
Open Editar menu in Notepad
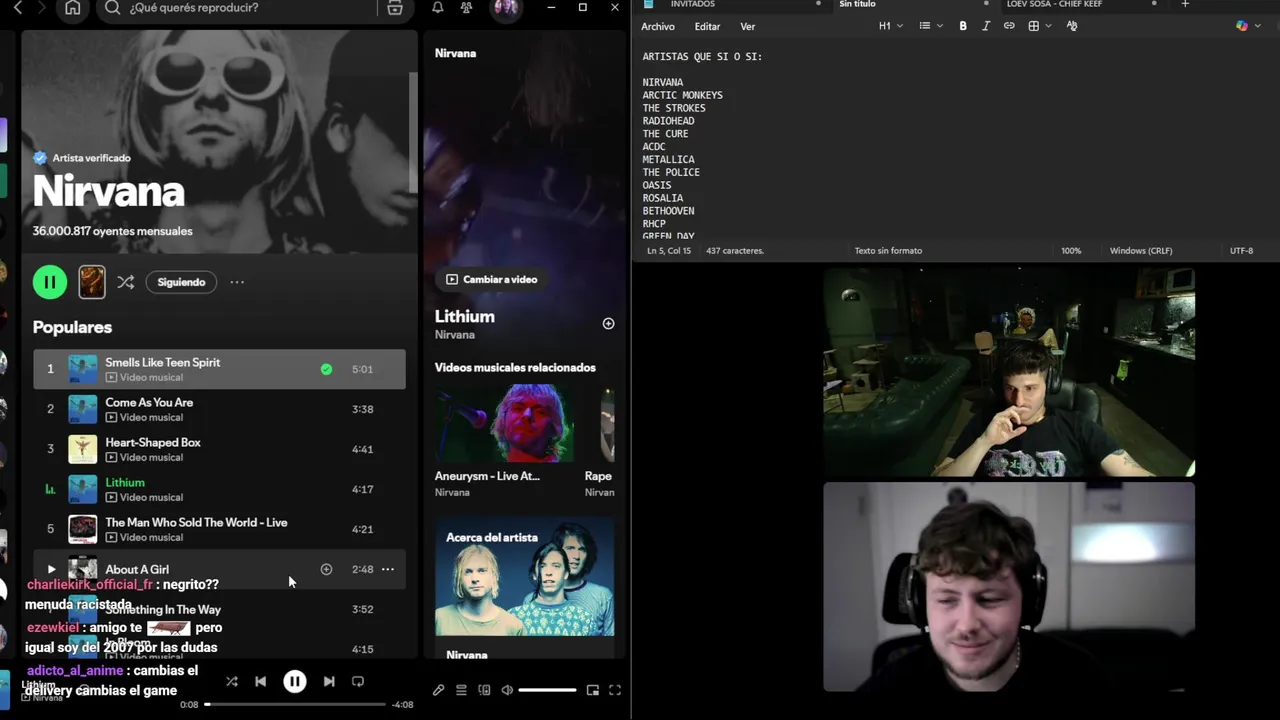707,27
